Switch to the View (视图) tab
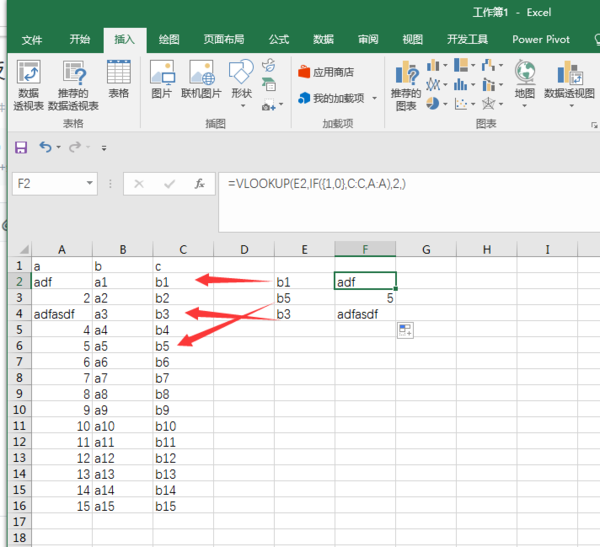600x547 pixels. coord(412,39)
